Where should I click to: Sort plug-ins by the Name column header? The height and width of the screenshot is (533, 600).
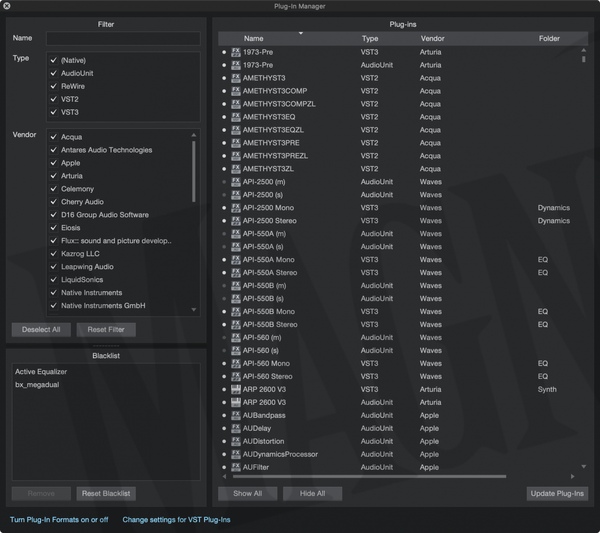pos(253,39)
